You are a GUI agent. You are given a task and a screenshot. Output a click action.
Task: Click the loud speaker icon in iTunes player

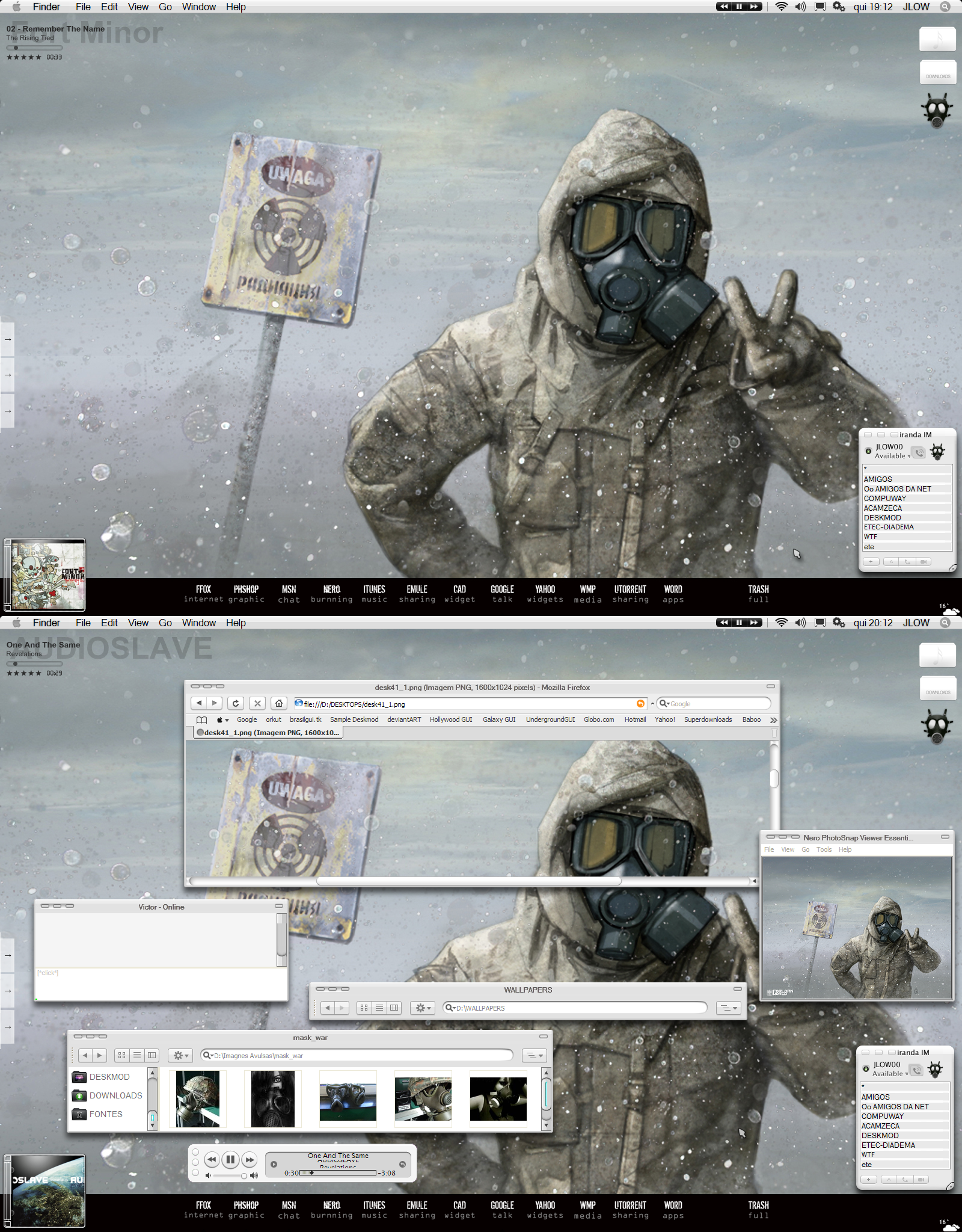(254, 1175)
